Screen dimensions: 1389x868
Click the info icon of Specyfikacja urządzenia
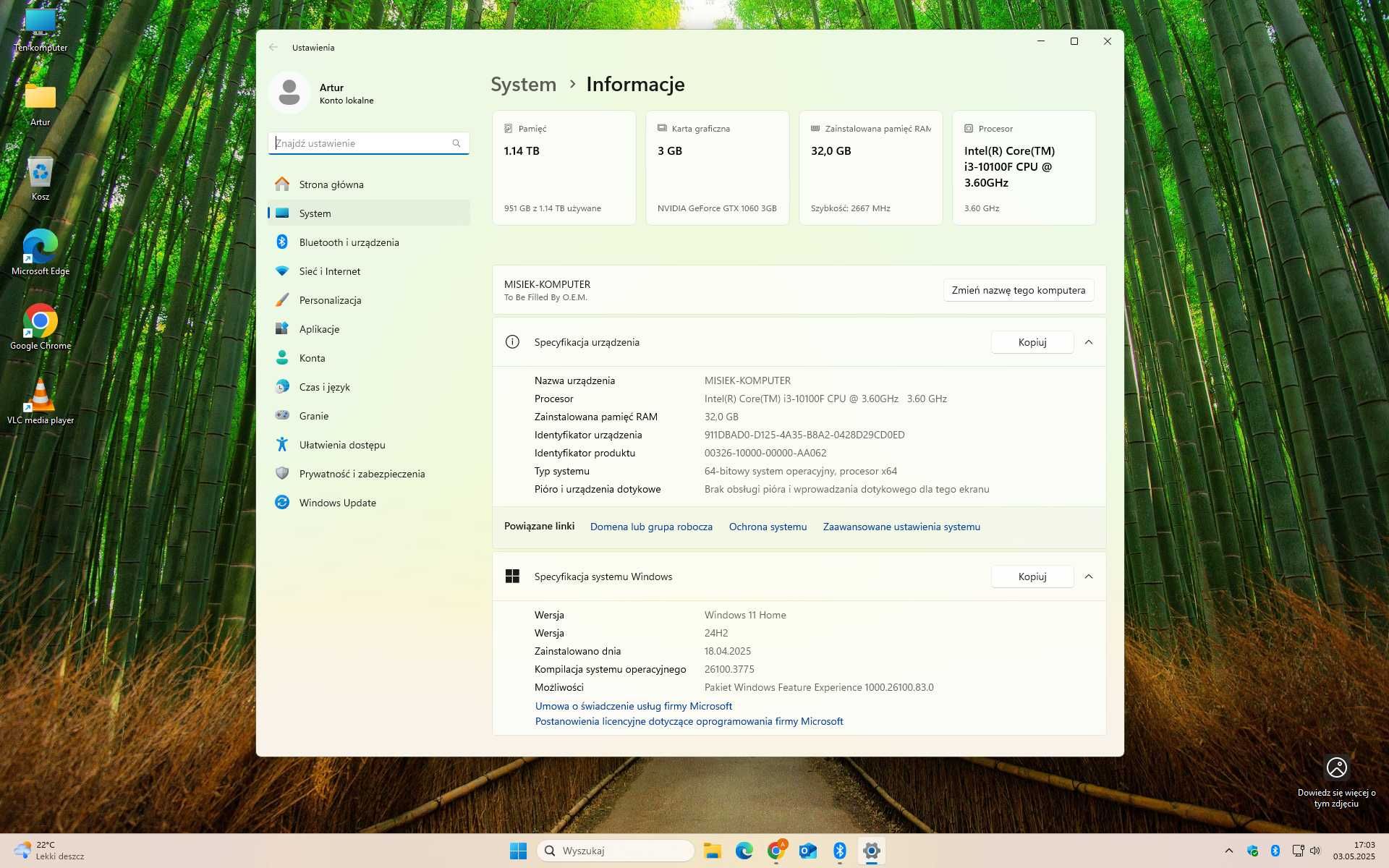512,342
